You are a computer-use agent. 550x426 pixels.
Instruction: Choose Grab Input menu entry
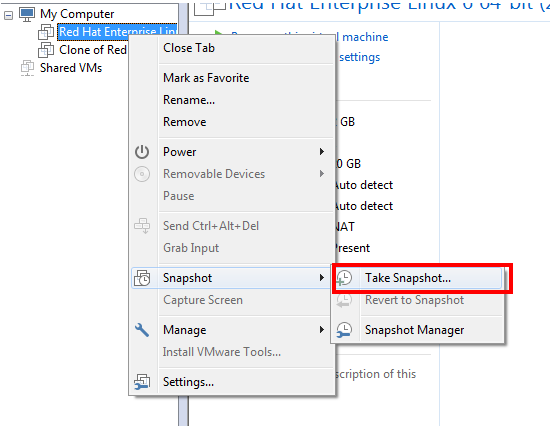click(x=232, y=248)
